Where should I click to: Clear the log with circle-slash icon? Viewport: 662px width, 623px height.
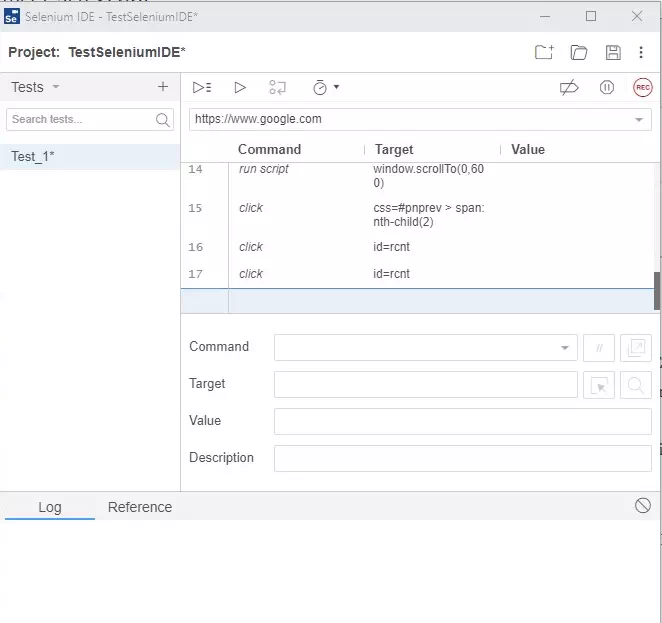click(x=642, y=505)
